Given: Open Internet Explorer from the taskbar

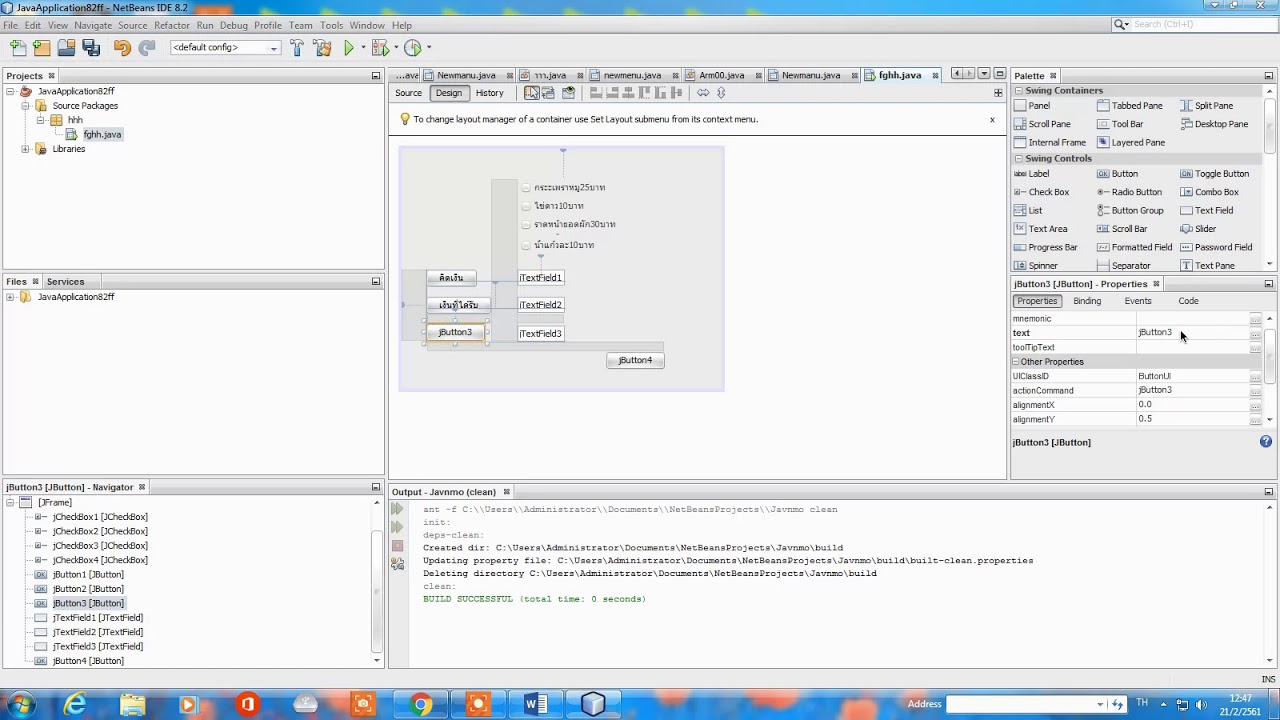Looking at the screenshot, I should coord(75,705).
